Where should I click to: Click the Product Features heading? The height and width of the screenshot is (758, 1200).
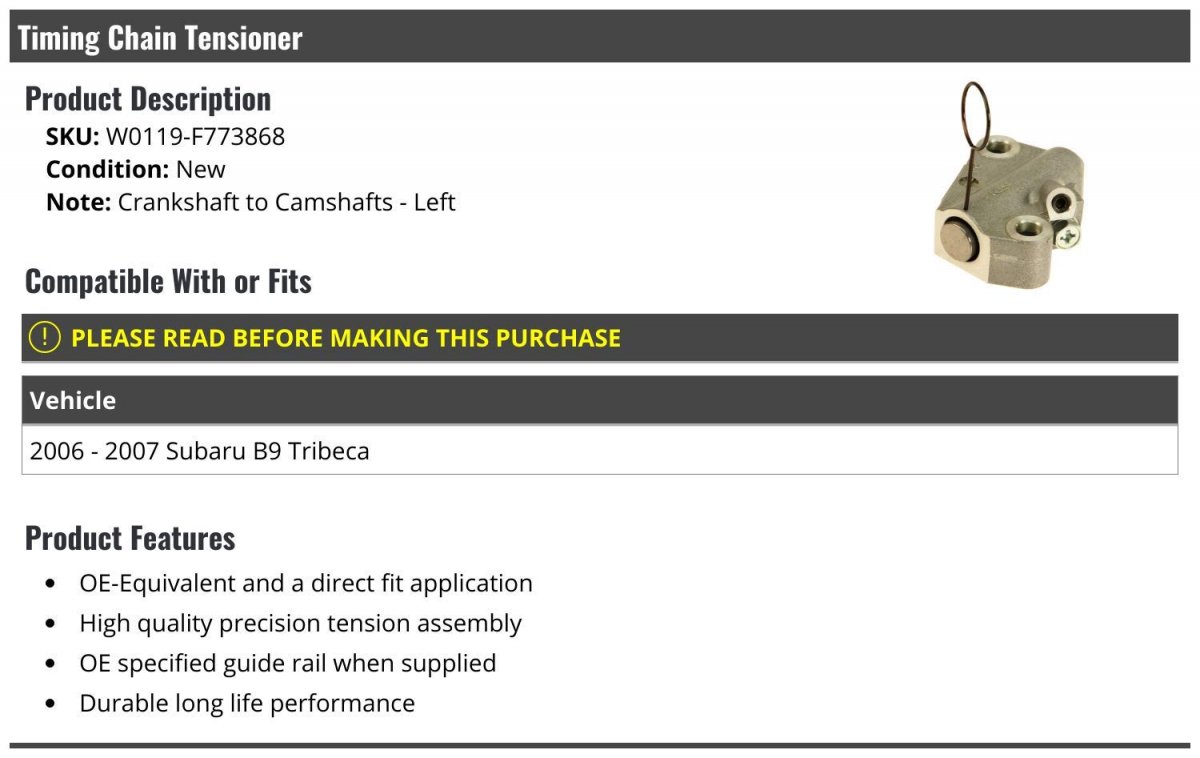[130, 538]
